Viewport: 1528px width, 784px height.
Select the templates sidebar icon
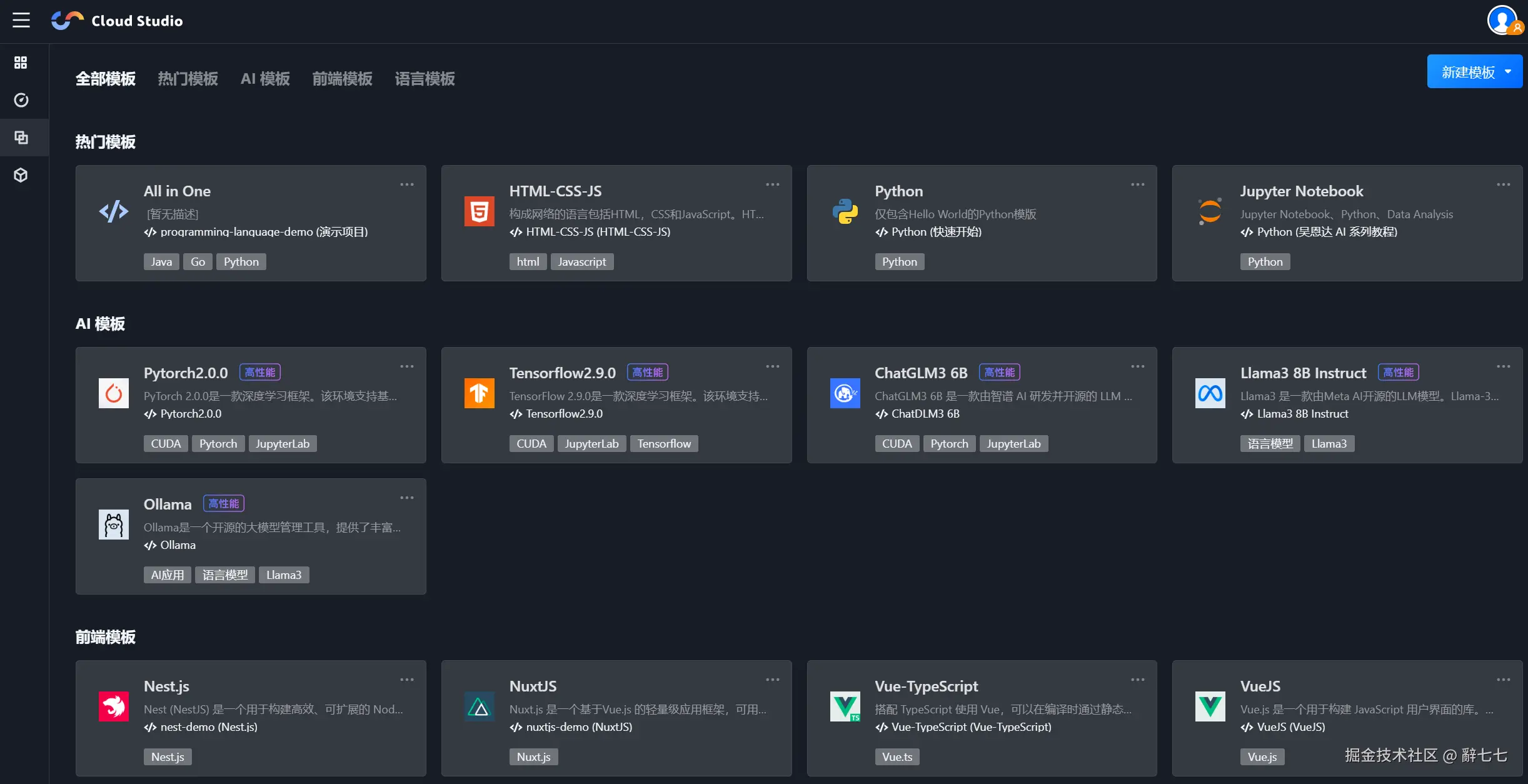coord(21,138)
